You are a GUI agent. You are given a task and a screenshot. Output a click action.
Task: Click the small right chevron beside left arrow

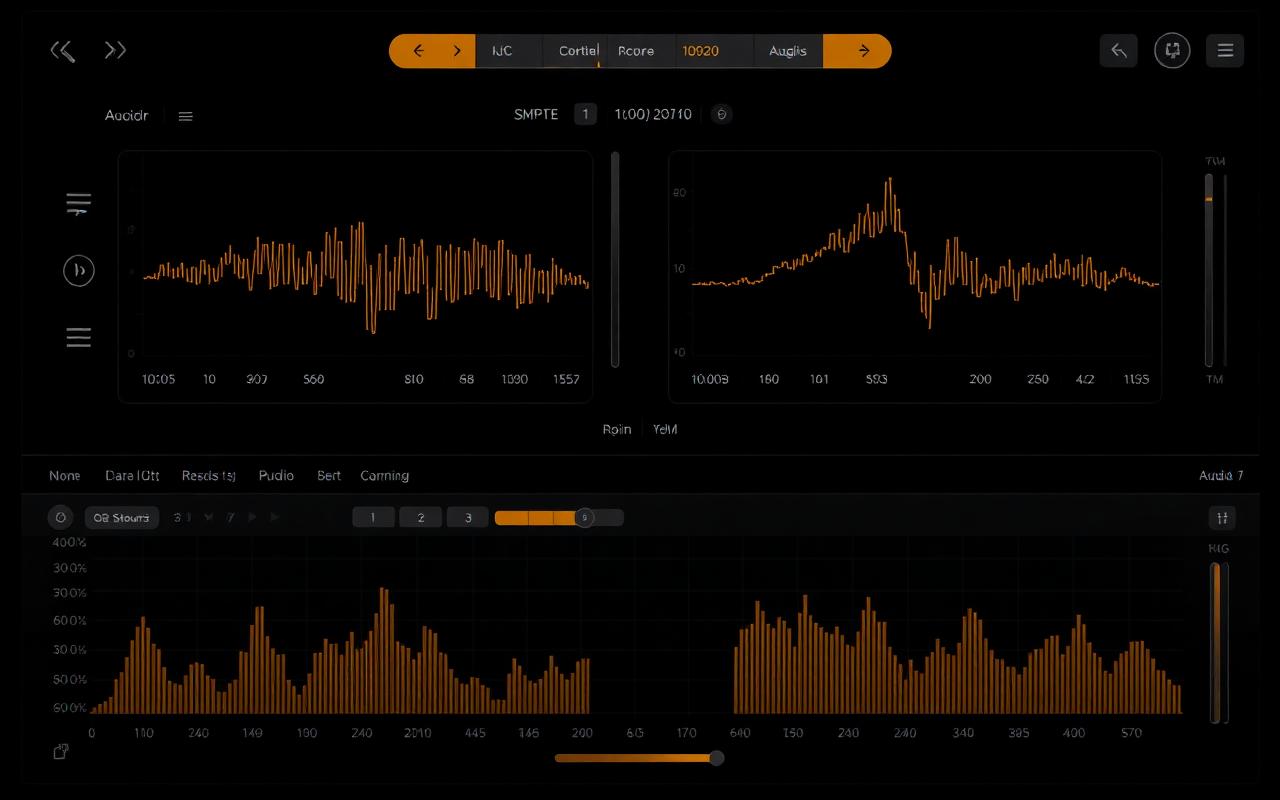click(x=457, y=51)
